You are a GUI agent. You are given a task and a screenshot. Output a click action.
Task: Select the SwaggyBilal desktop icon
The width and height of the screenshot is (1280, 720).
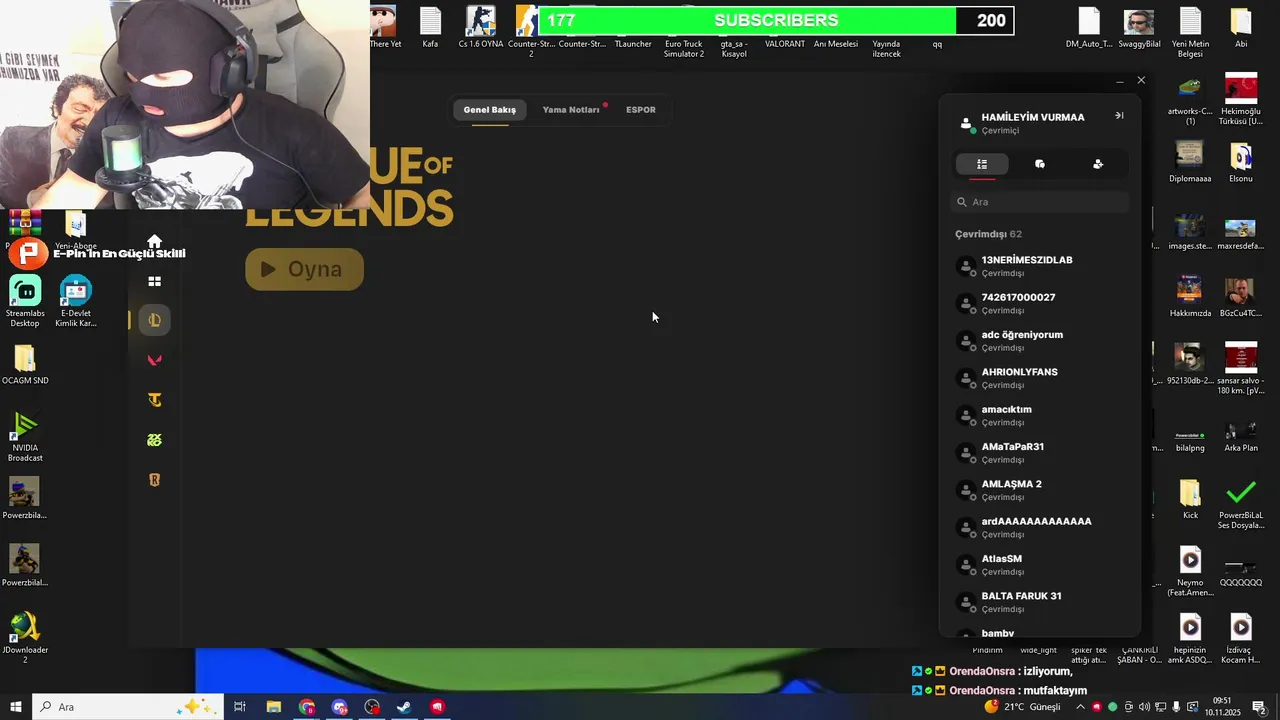point(1139,28)
